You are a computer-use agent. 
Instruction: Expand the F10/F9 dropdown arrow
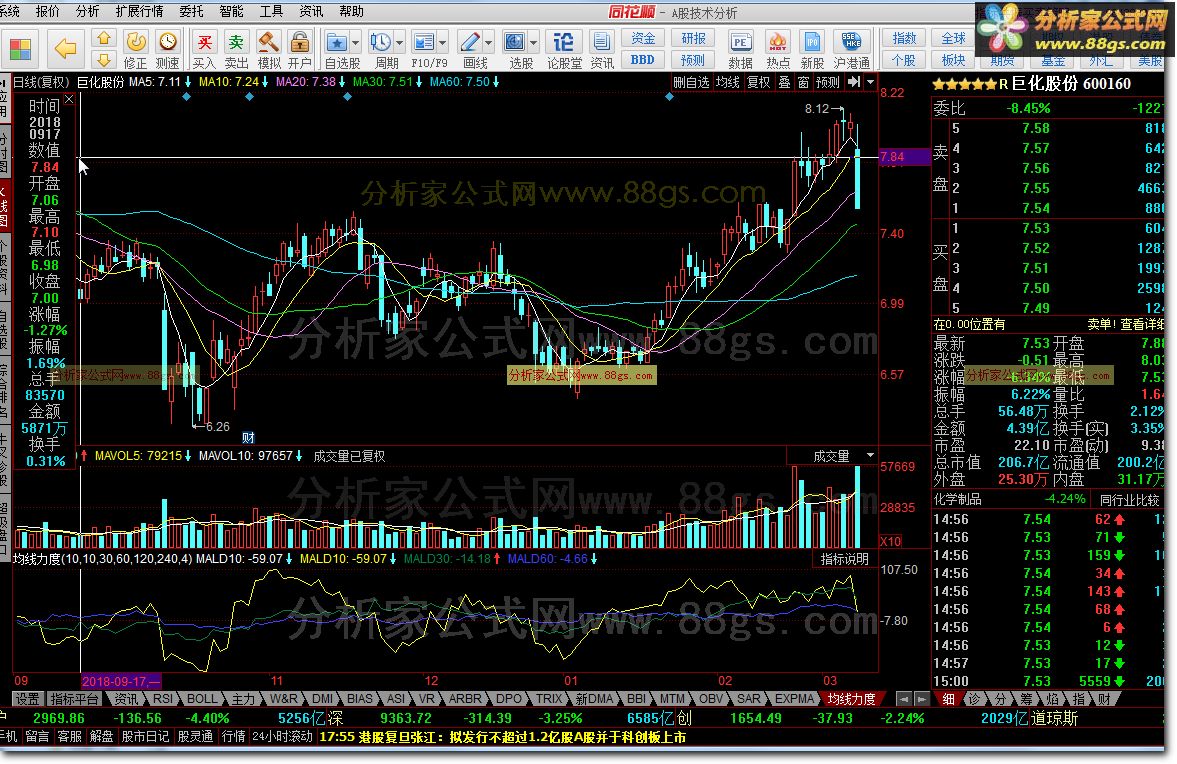442,42
